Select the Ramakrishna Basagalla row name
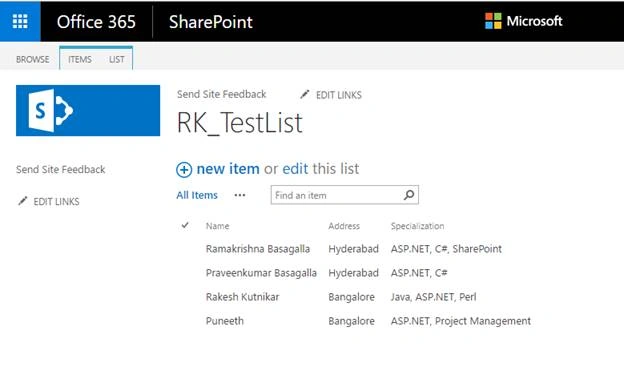The image size is (624, 371). 257,249
